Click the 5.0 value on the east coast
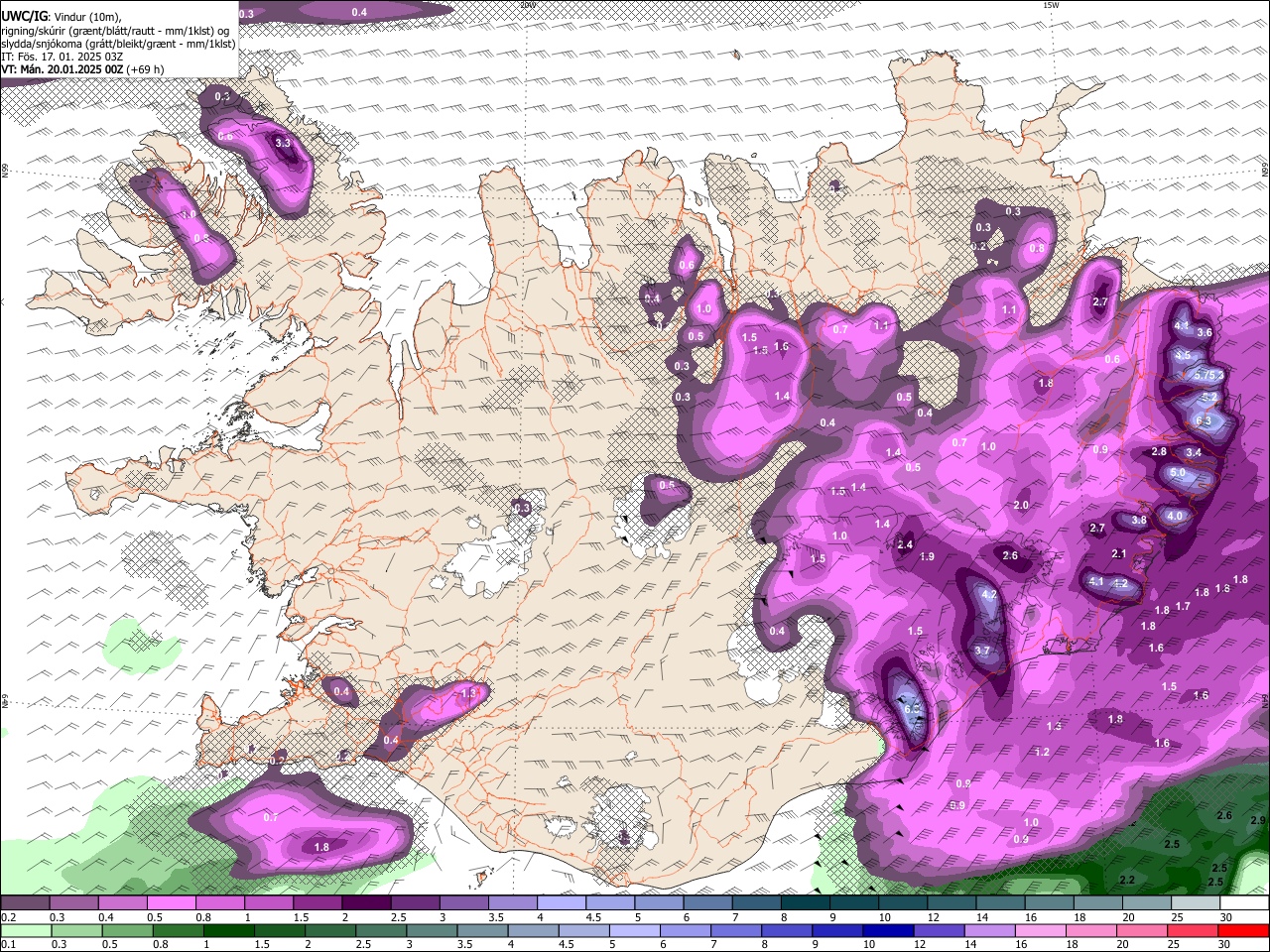1270x952 pixels. 1178,473
